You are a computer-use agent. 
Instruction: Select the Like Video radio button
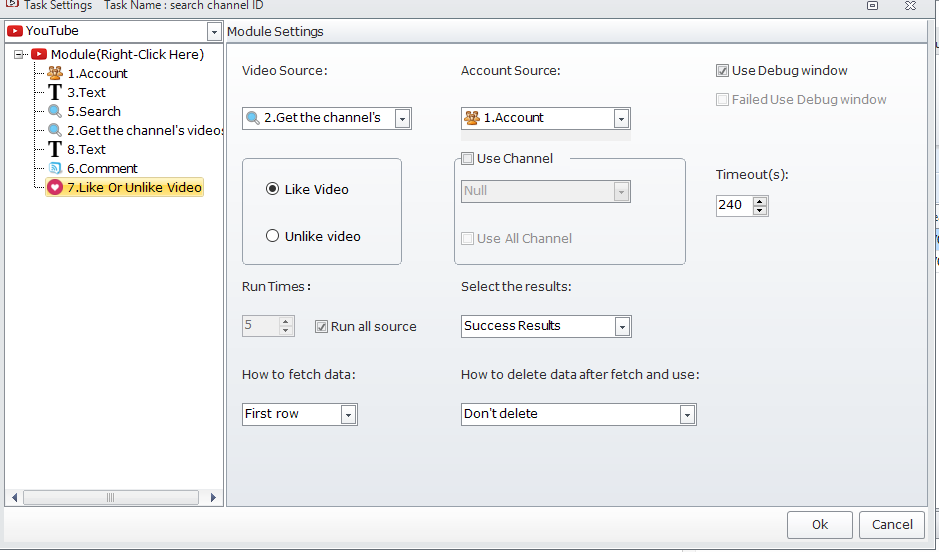tap(272, 189)
